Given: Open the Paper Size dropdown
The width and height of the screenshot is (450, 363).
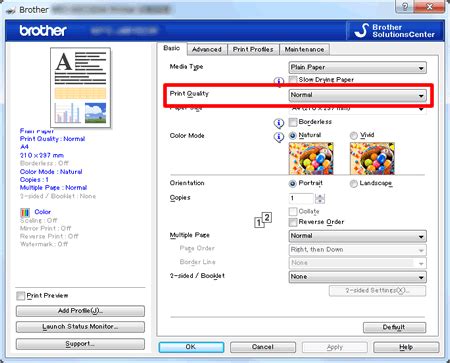Looking at the screenshot, I should [357, 109].
